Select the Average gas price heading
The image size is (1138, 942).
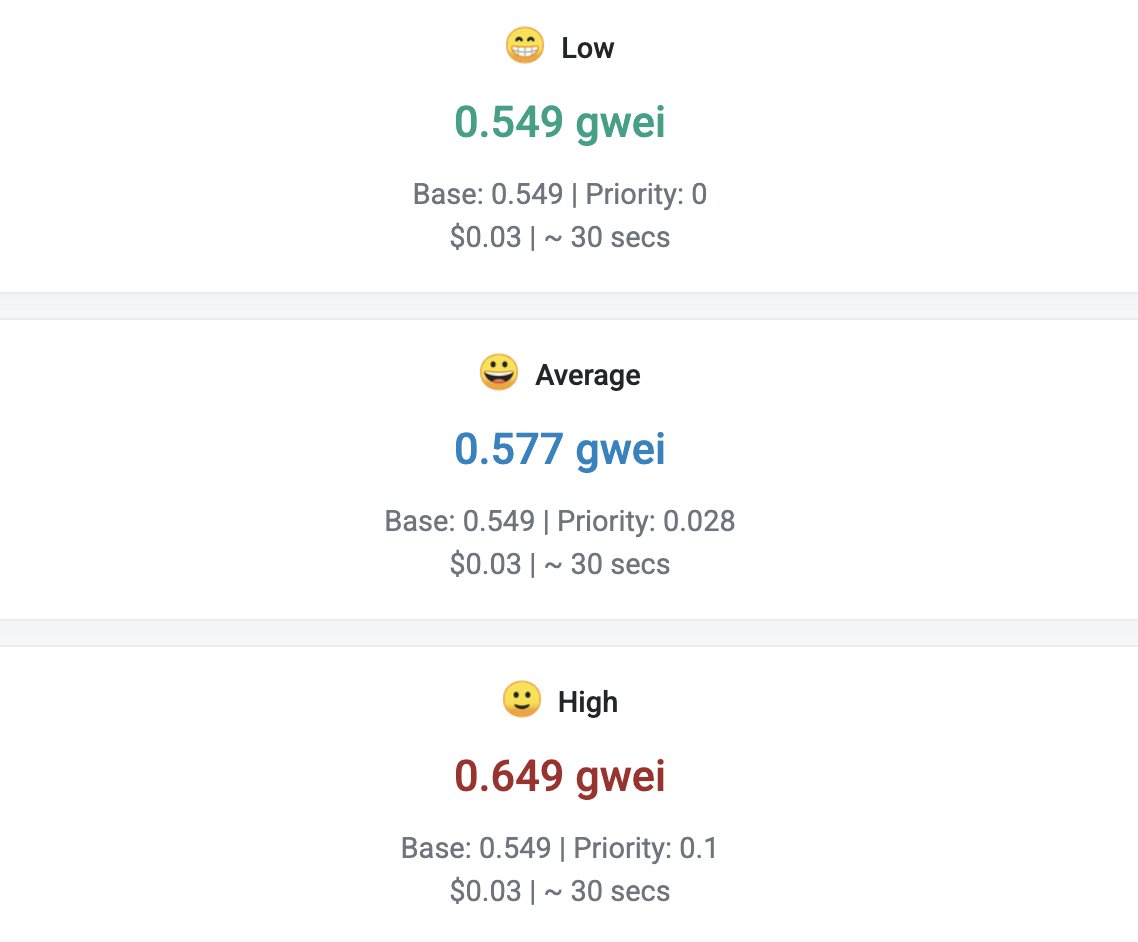(587, 375)
